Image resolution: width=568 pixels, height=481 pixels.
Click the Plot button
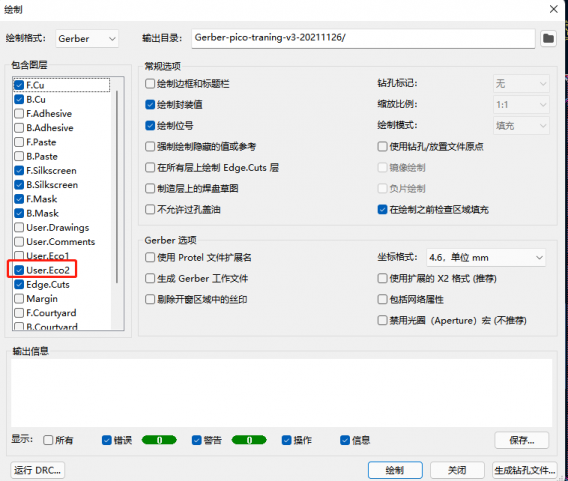coord(395,470)
